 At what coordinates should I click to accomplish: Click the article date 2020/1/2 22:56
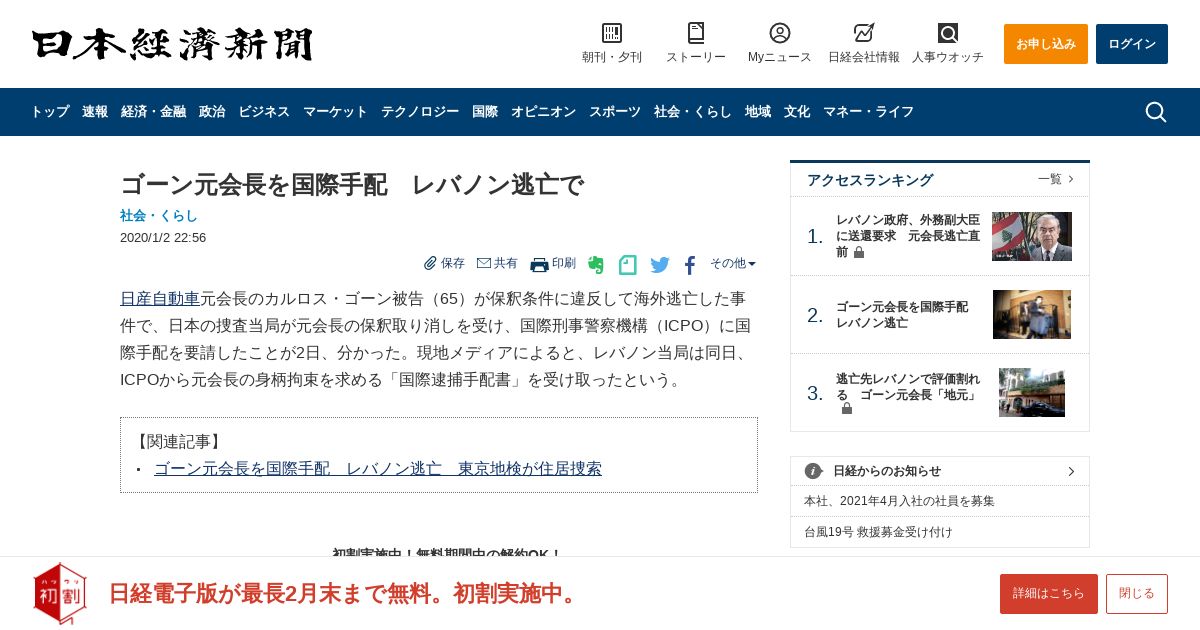tap(163, 237)
